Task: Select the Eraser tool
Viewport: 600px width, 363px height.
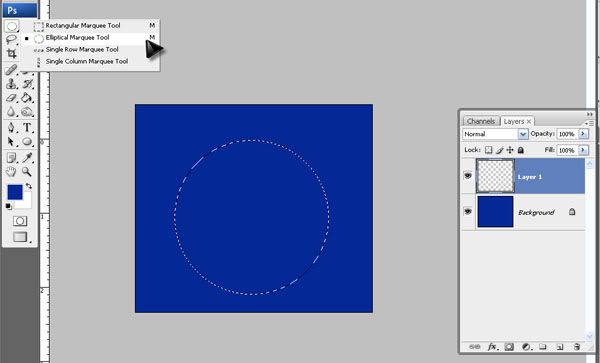Action: coord(11,98)
